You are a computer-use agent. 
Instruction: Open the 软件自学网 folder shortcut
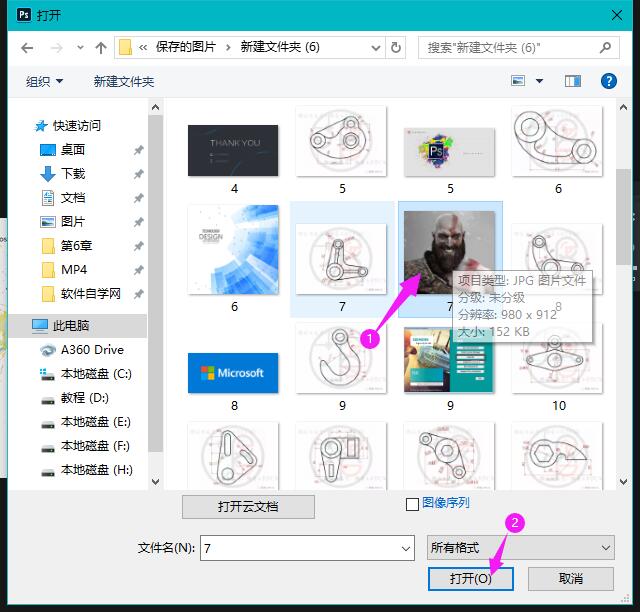point(90,294)
